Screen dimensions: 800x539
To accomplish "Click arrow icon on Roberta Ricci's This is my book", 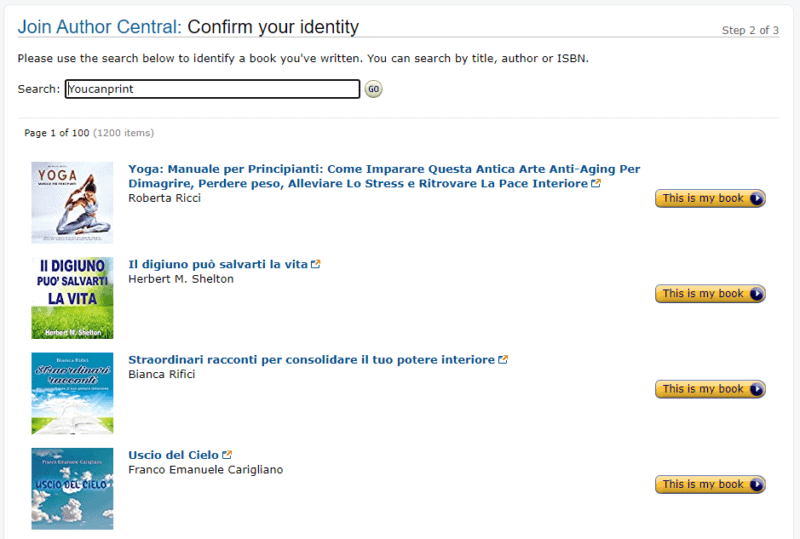I will click(757, 198).
